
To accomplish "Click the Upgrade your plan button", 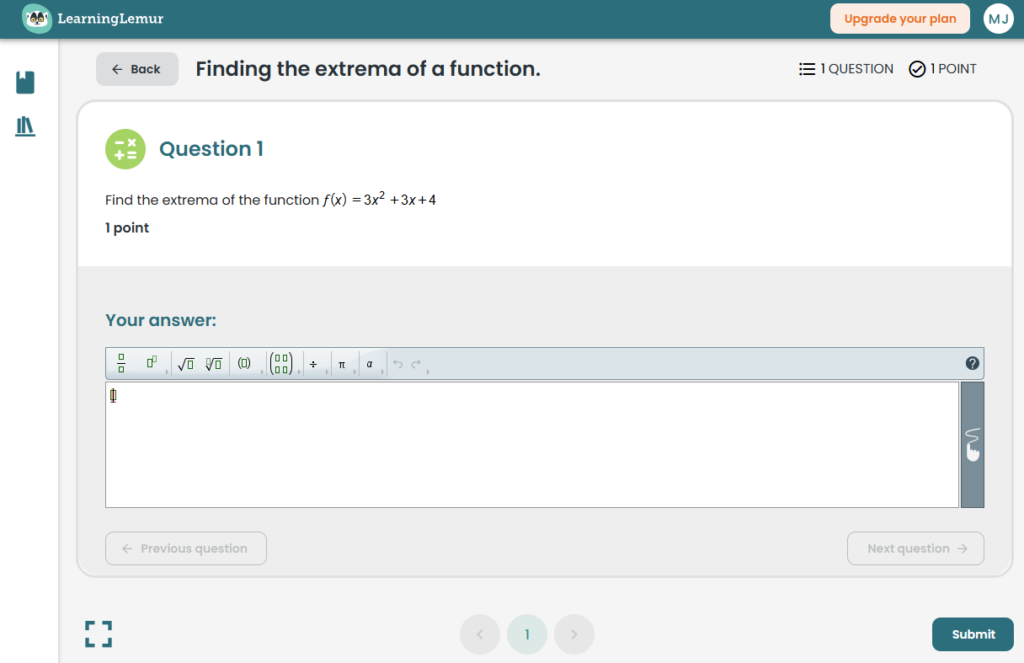I will [x=899, y=18].
